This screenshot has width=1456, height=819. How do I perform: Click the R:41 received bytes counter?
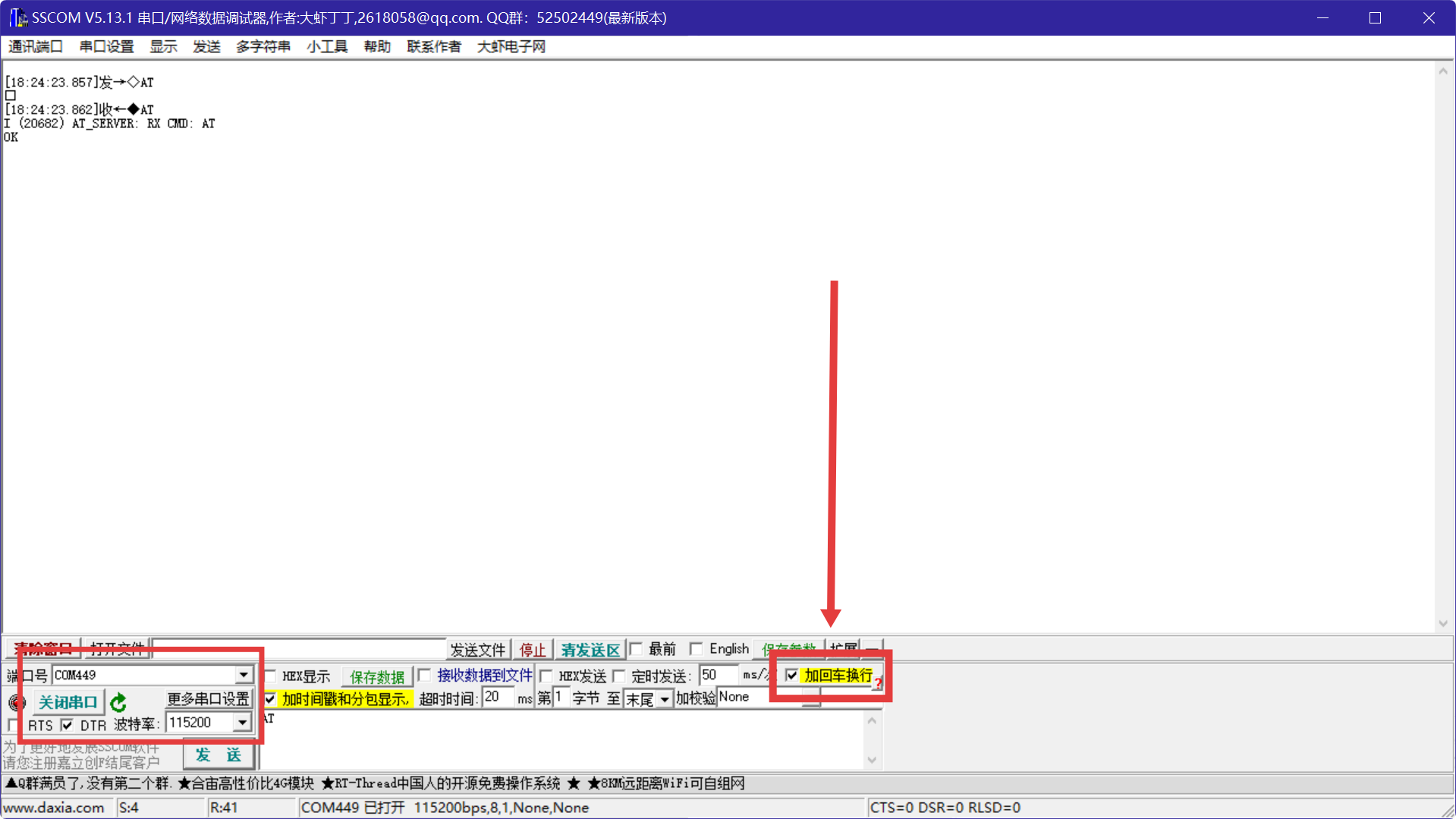224,808
